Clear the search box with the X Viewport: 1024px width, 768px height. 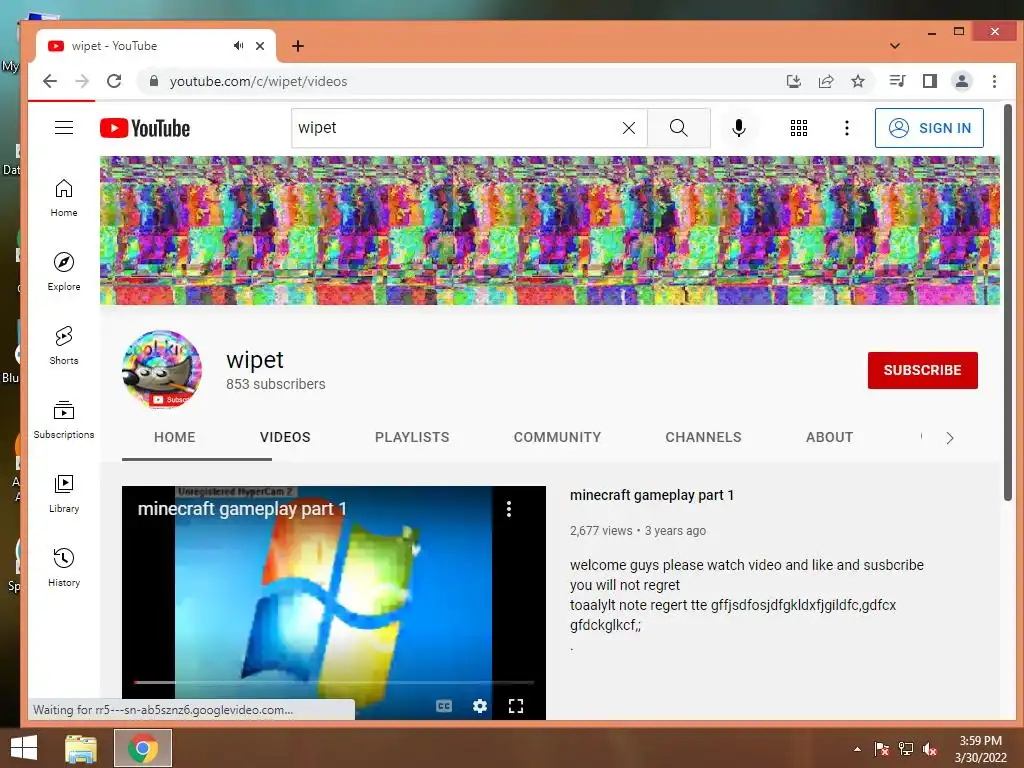[629, 128]
